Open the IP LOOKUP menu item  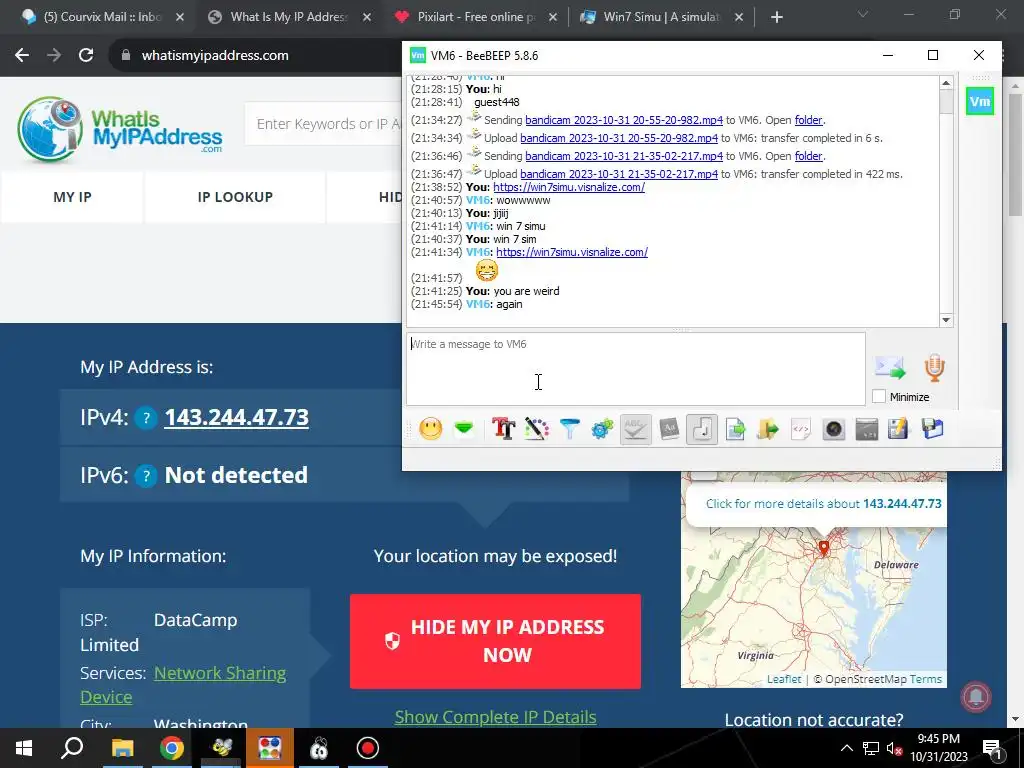click(x=235, y=197)
